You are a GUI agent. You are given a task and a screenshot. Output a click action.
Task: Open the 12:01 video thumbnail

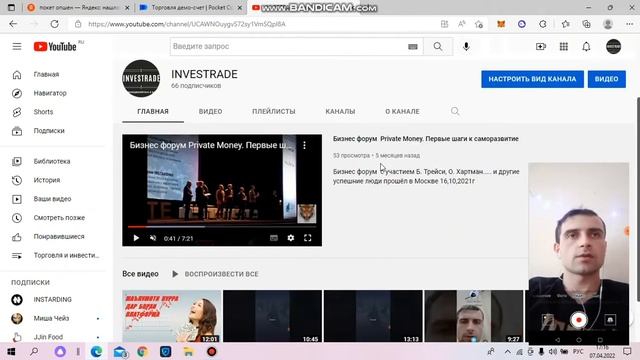(171, 316)
